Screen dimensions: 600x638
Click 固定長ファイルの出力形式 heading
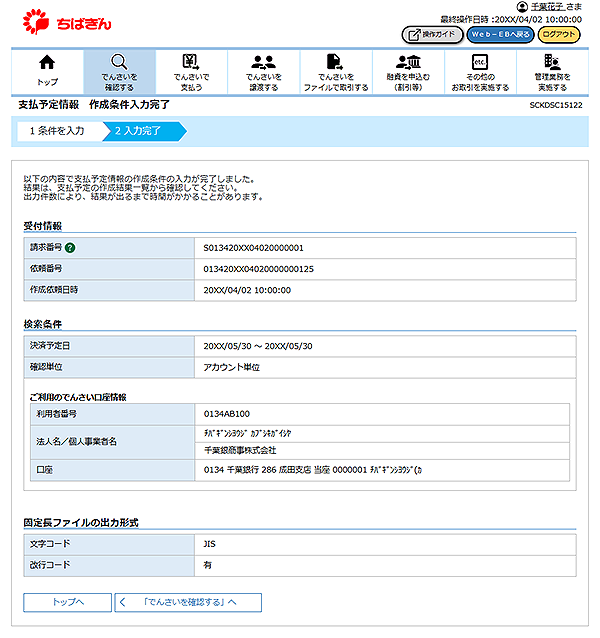[x=81, y=523]
